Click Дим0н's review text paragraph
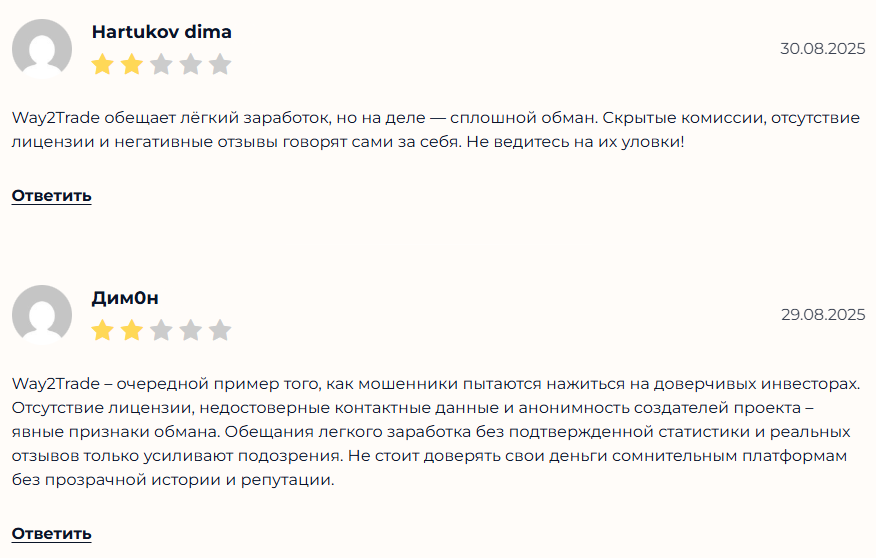876x558 pixels. [436, 431]
